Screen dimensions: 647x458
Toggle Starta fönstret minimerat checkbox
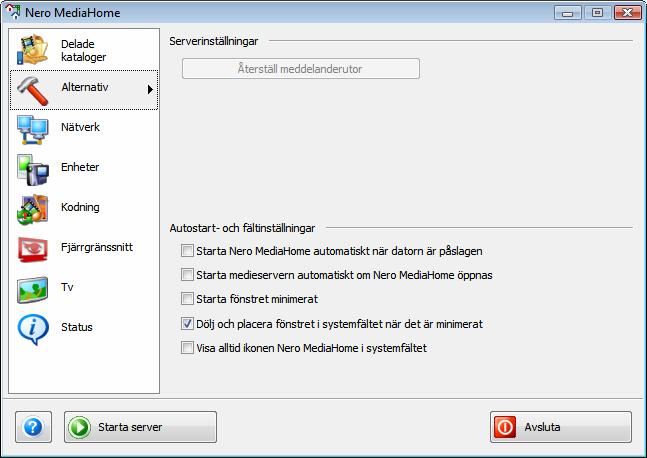click(x=187, y=298)
